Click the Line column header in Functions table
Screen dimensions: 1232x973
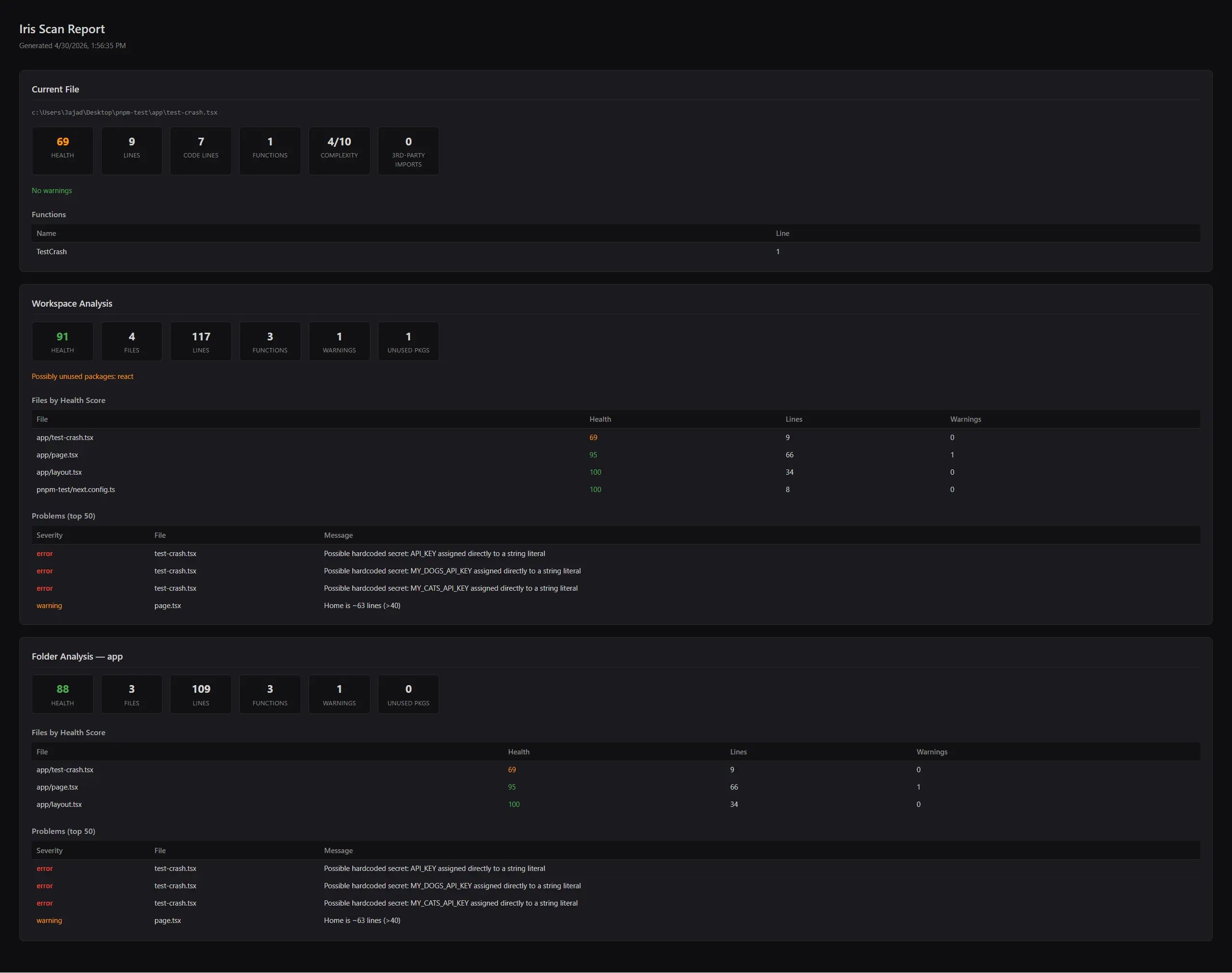pyautogui.click(x=783, y=234)
